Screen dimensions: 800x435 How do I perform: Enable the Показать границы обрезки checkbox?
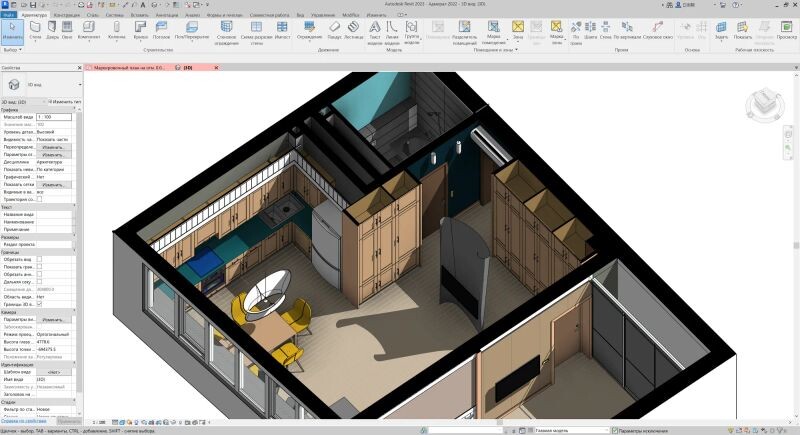pyautogui.click(x=39, y=268)
